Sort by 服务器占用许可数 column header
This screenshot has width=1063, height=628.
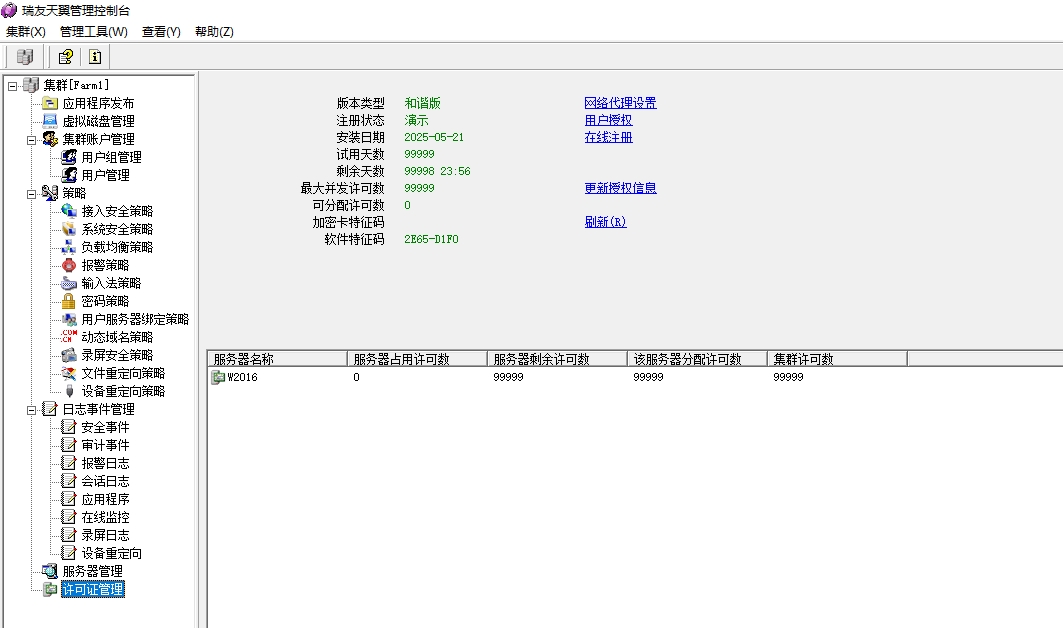(417, 359)
